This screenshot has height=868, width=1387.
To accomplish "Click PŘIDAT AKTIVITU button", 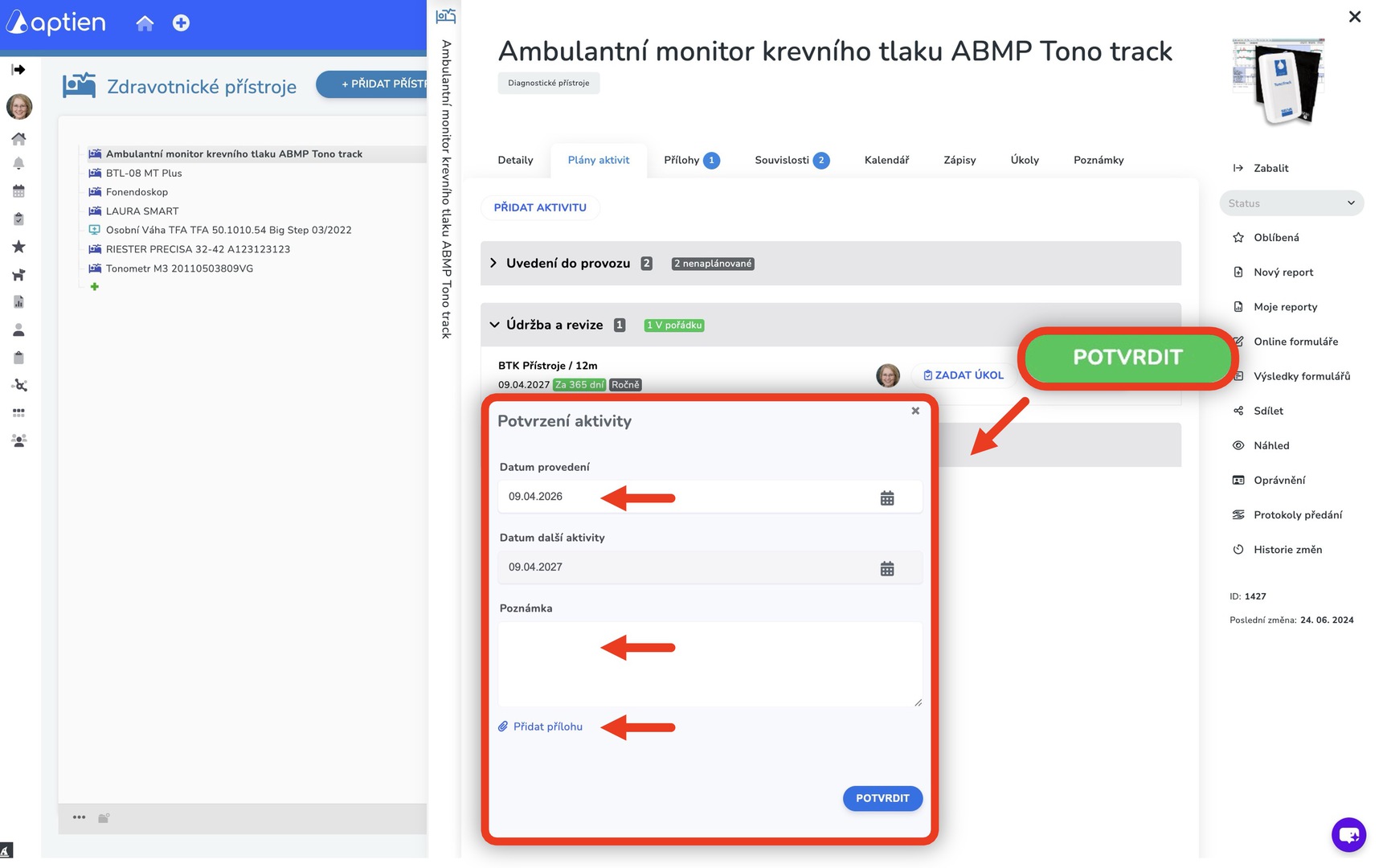I will 540,207.
